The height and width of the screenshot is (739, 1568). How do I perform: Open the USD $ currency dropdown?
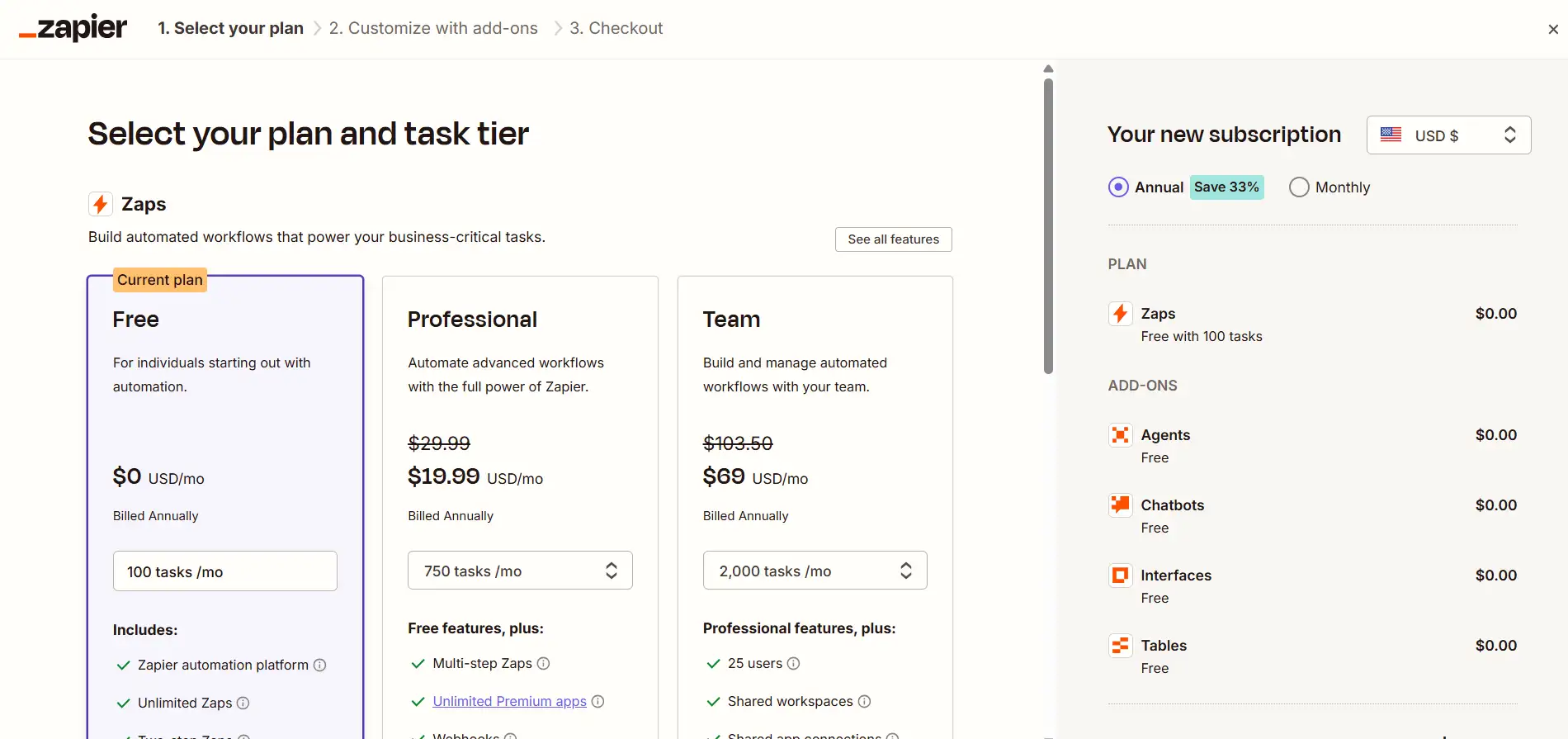tap(1449, 135)
